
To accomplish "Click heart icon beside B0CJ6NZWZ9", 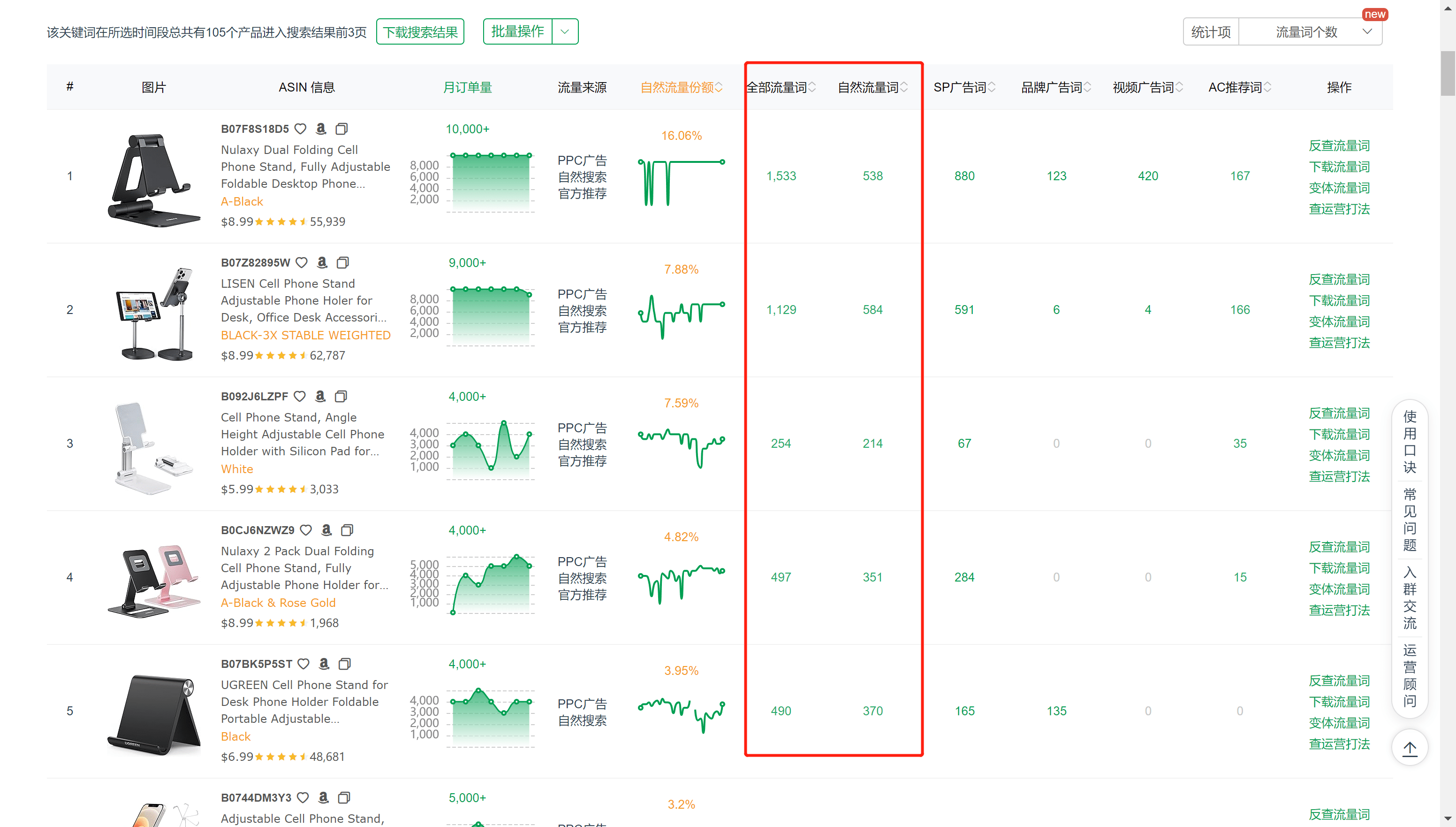I will pyautogui.click(x=306, y=530).
